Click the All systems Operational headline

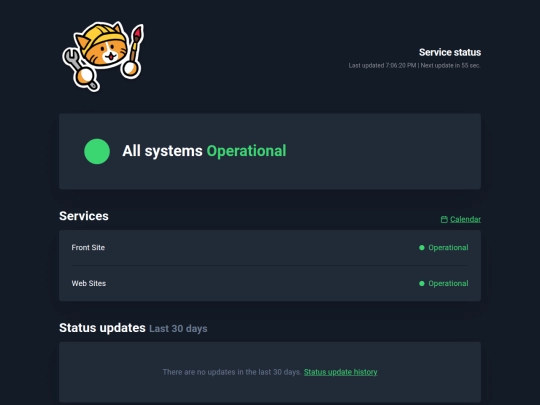point(204,151)
